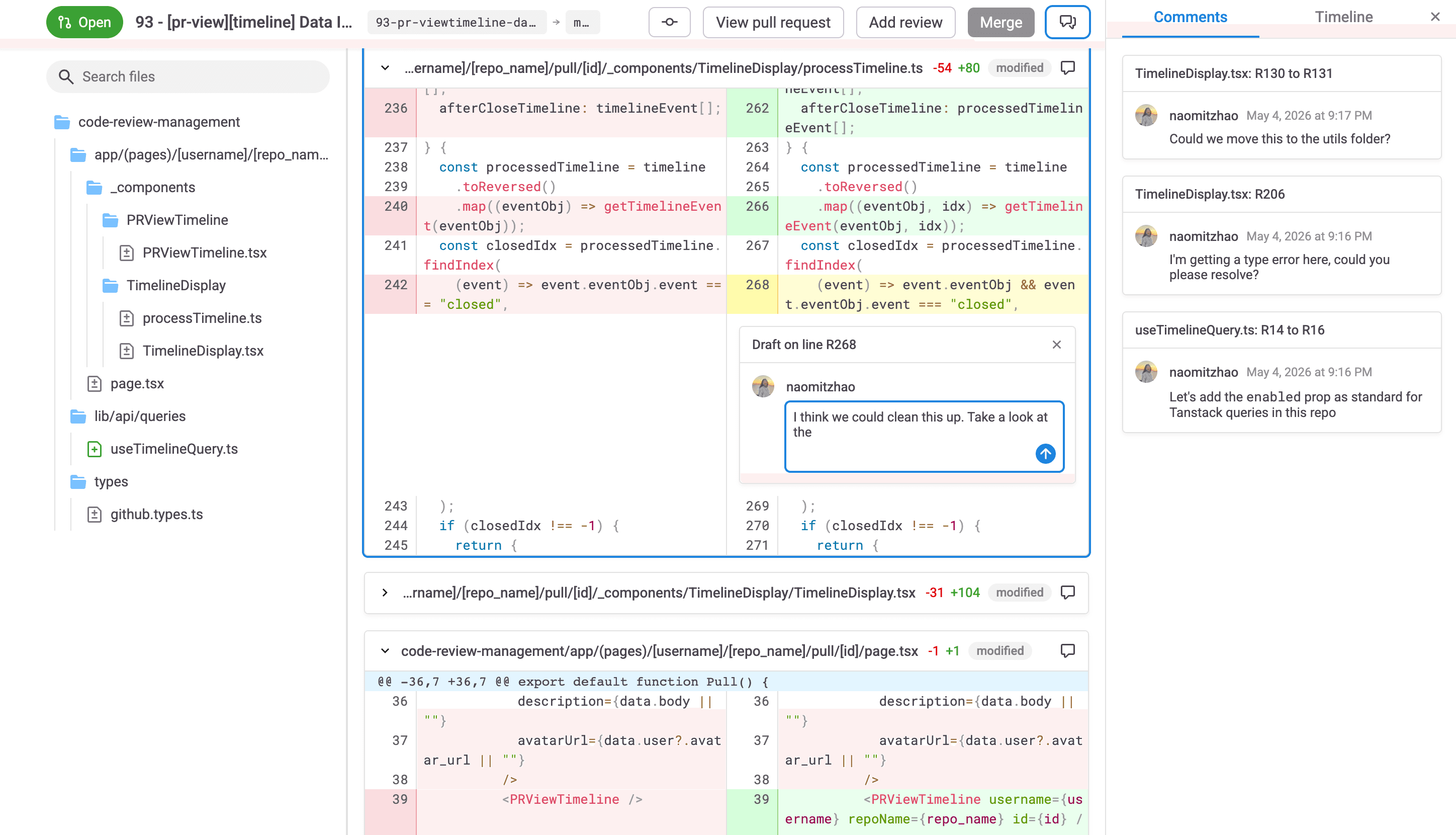
Task: Toggle the types folder
Action: pyautogui.click(x=99, y=482)
